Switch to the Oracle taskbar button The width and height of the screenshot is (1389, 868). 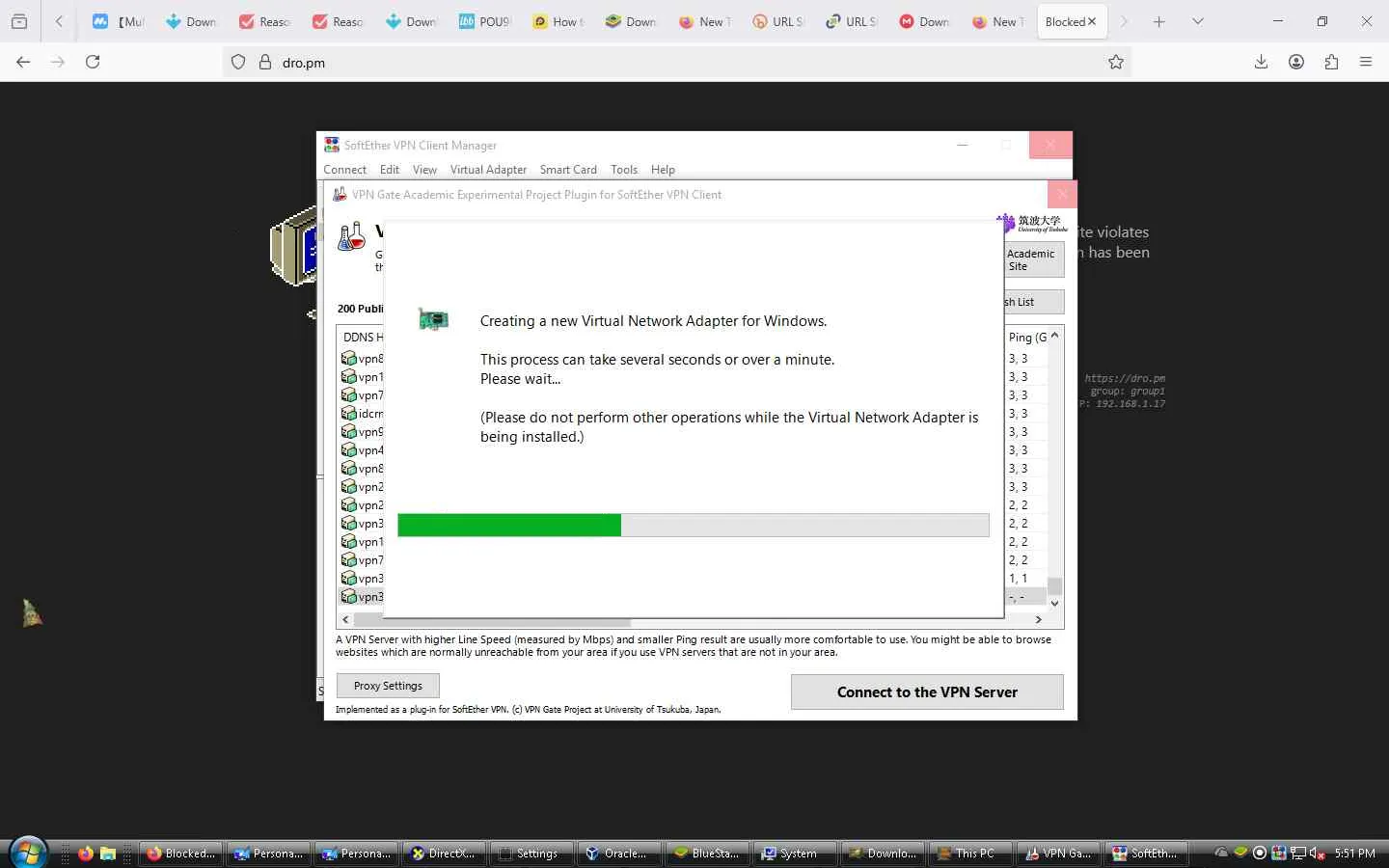tap(619, 854)
